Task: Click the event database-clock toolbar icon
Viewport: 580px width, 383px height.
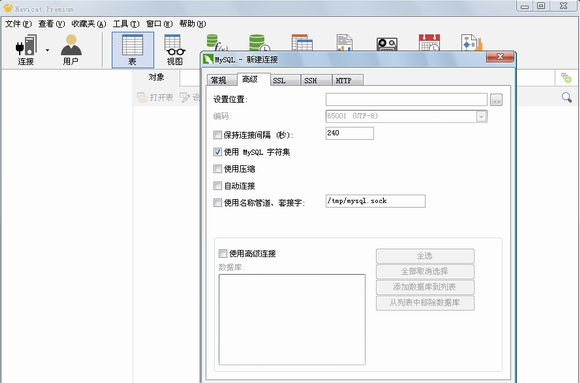Action: (259, 43)
